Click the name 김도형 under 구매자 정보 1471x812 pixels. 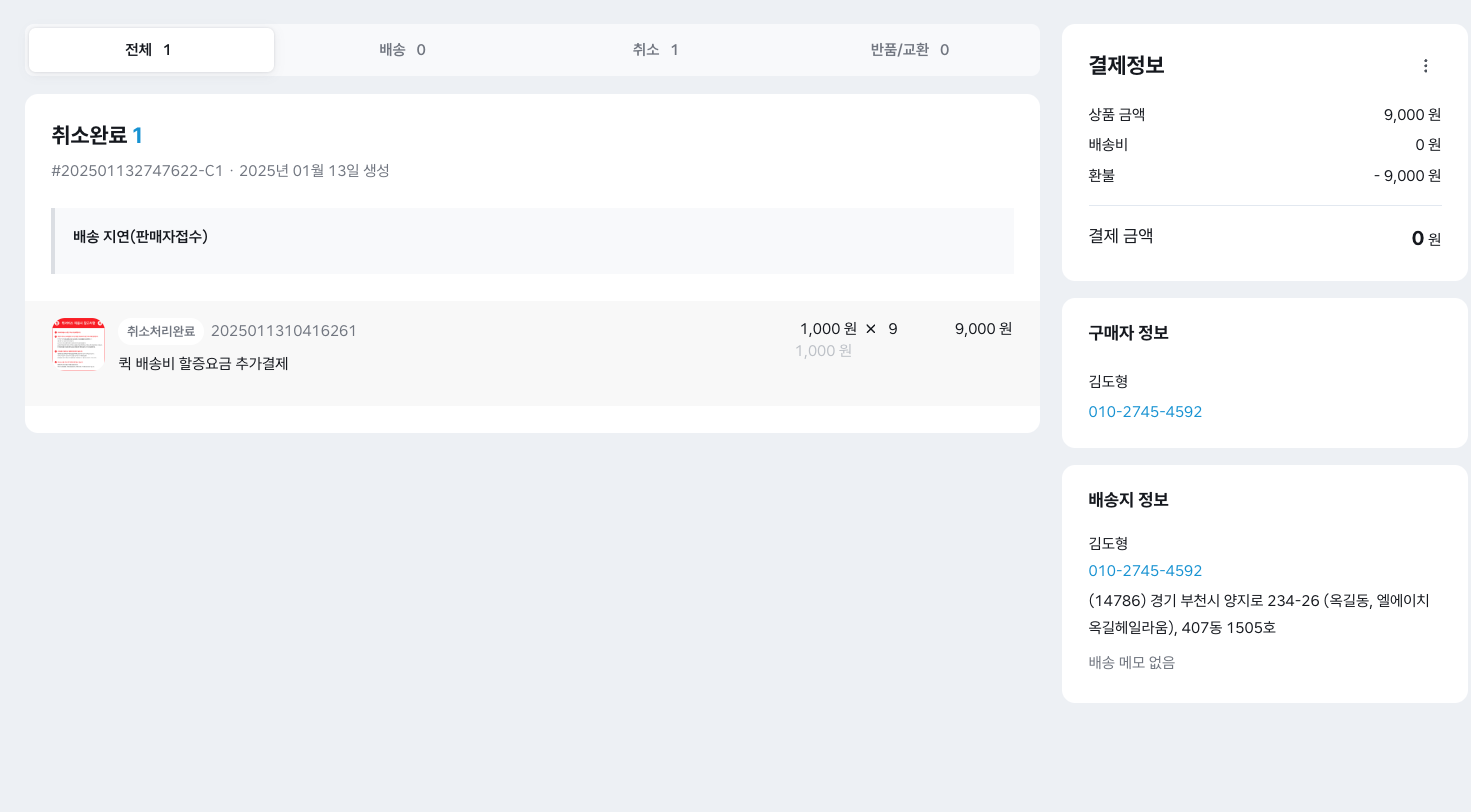tap(1108, 381)
